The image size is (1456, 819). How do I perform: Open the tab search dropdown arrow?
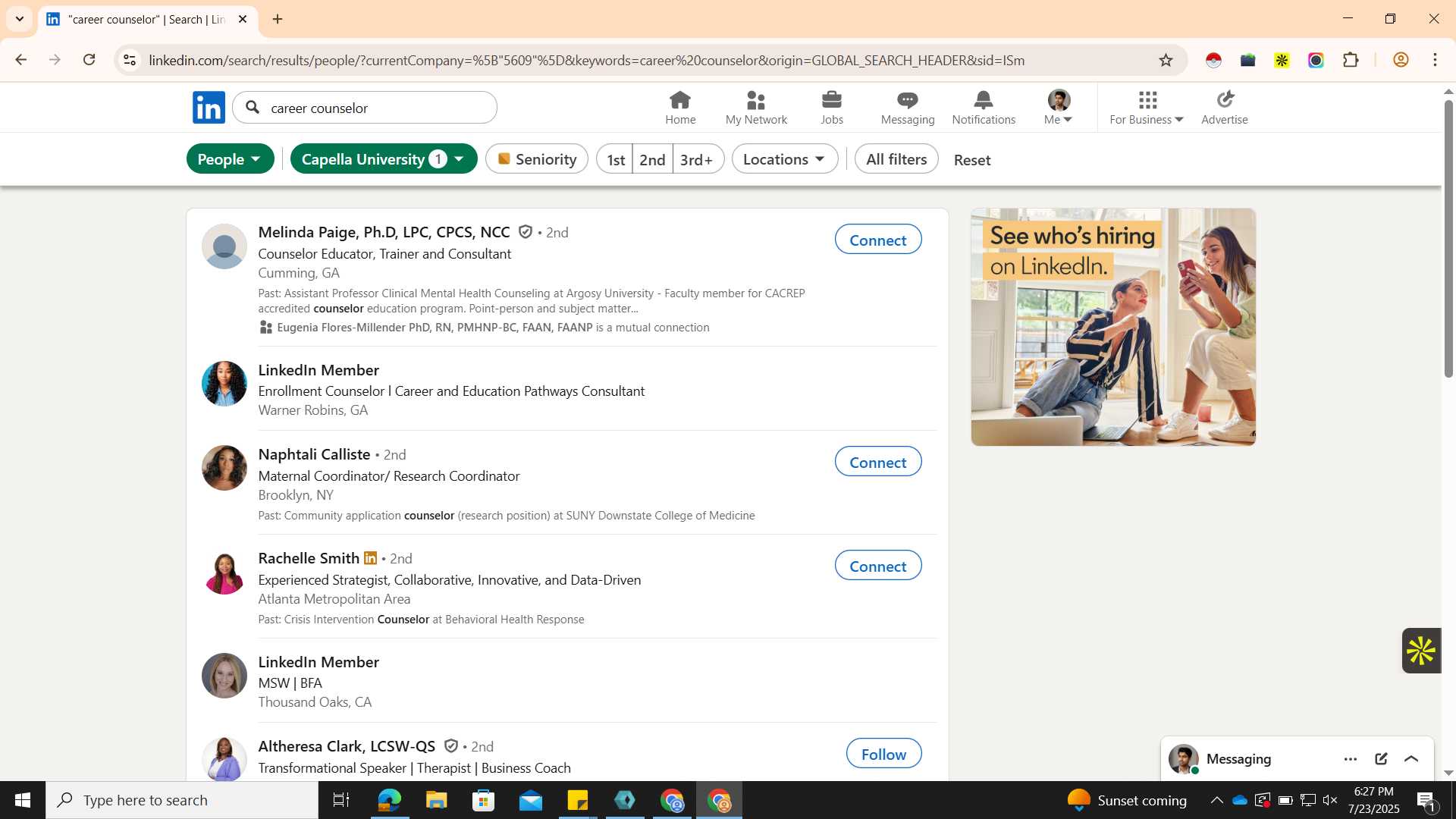click(x=20, y=19)
